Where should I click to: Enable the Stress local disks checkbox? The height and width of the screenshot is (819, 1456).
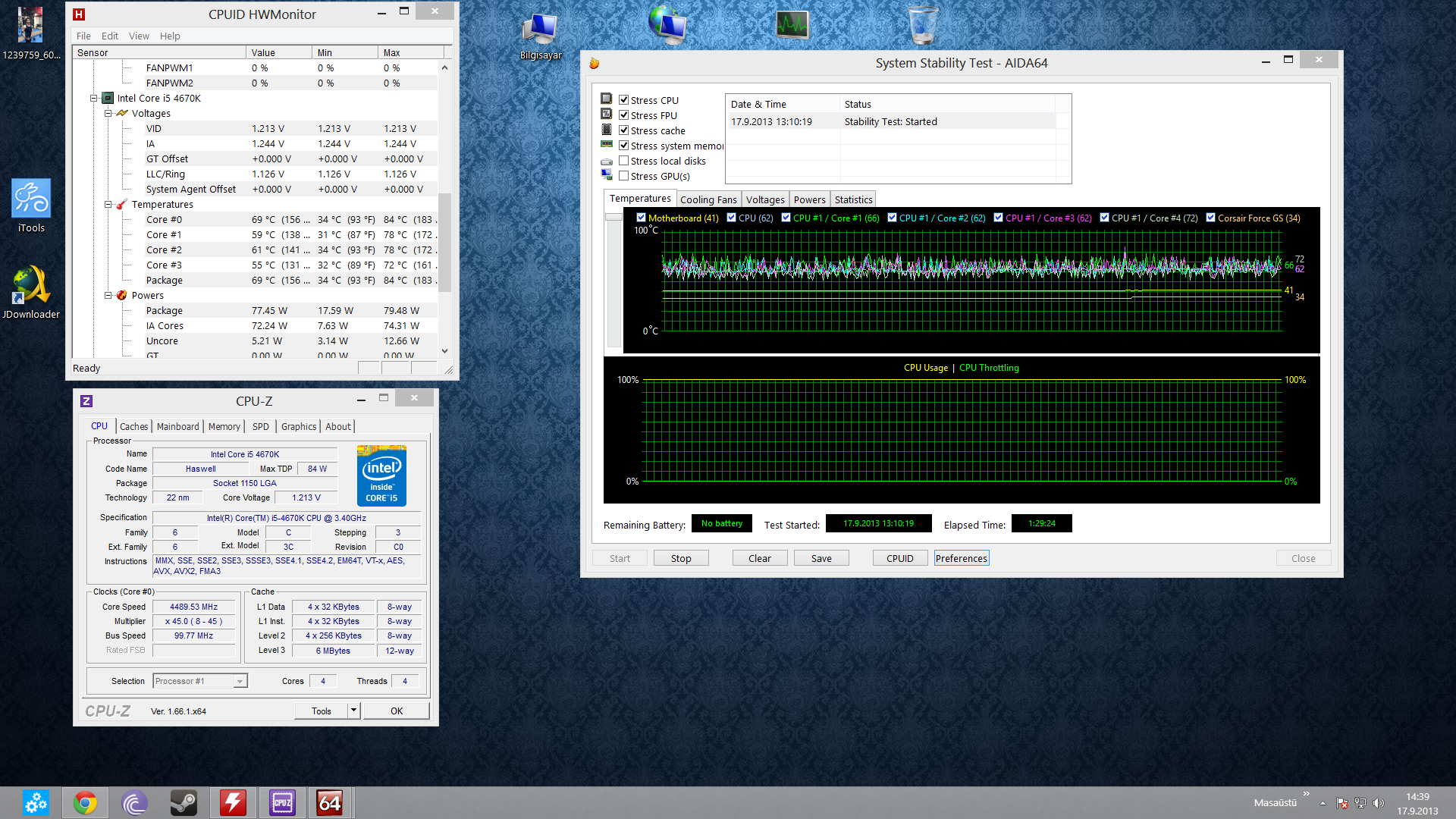pyautogui.click(x=623, y=161)
